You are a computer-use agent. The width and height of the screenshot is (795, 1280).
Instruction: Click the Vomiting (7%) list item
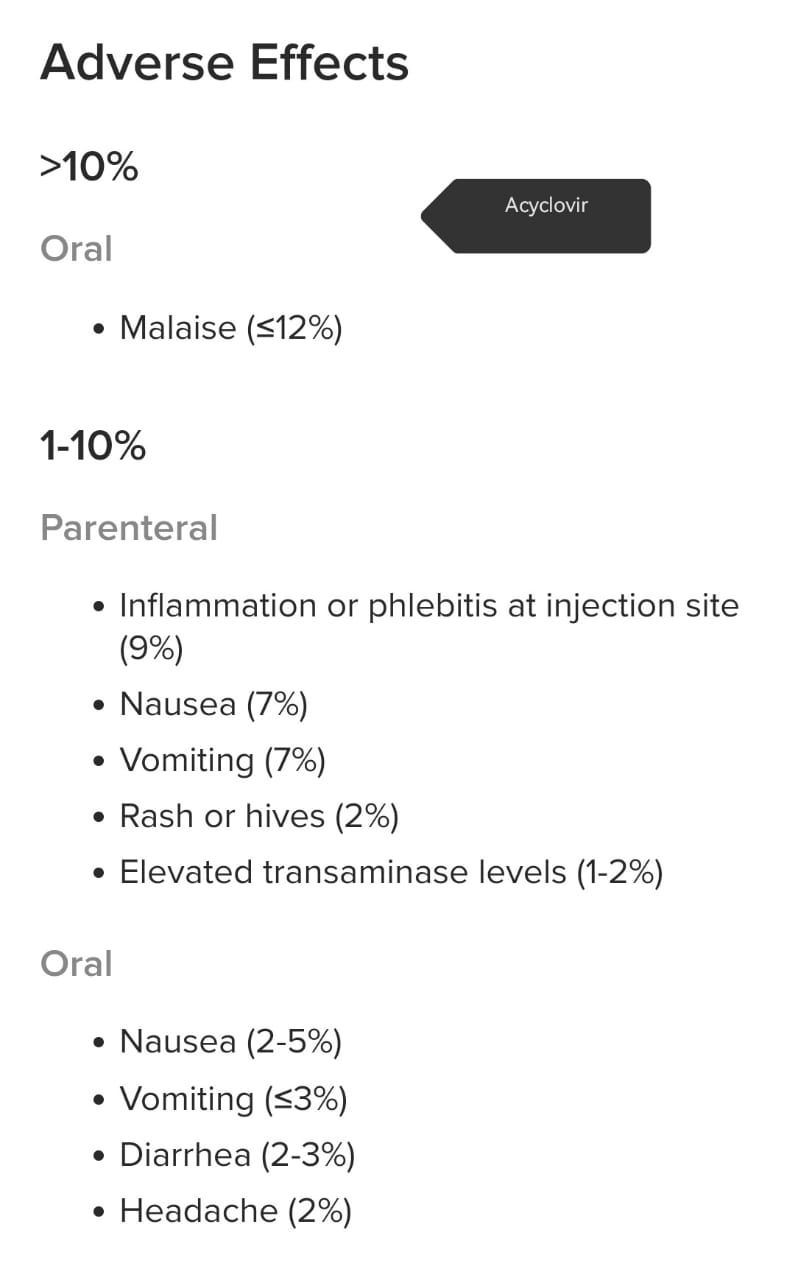[x=222, y=760]
